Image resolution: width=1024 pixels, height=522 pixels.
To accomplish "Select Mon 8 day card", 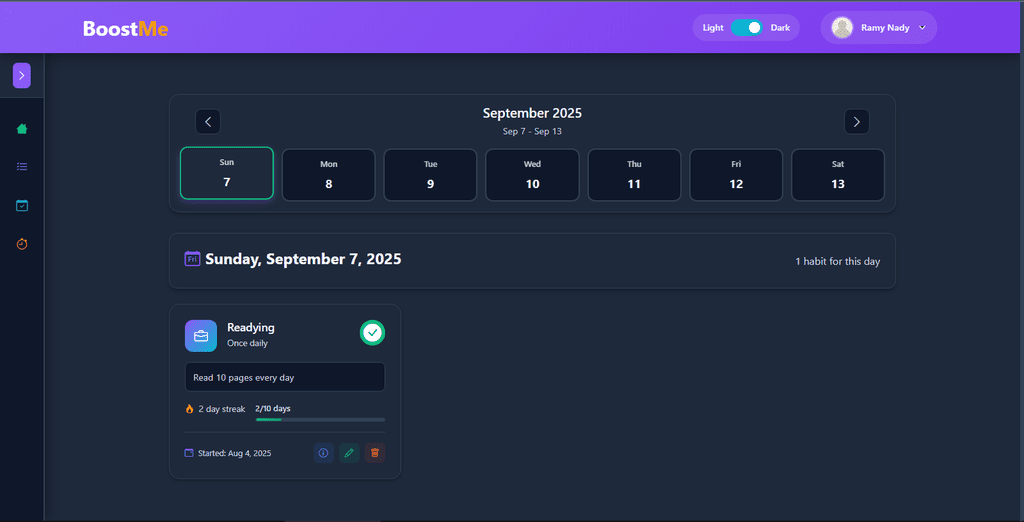I will (328, 175).
